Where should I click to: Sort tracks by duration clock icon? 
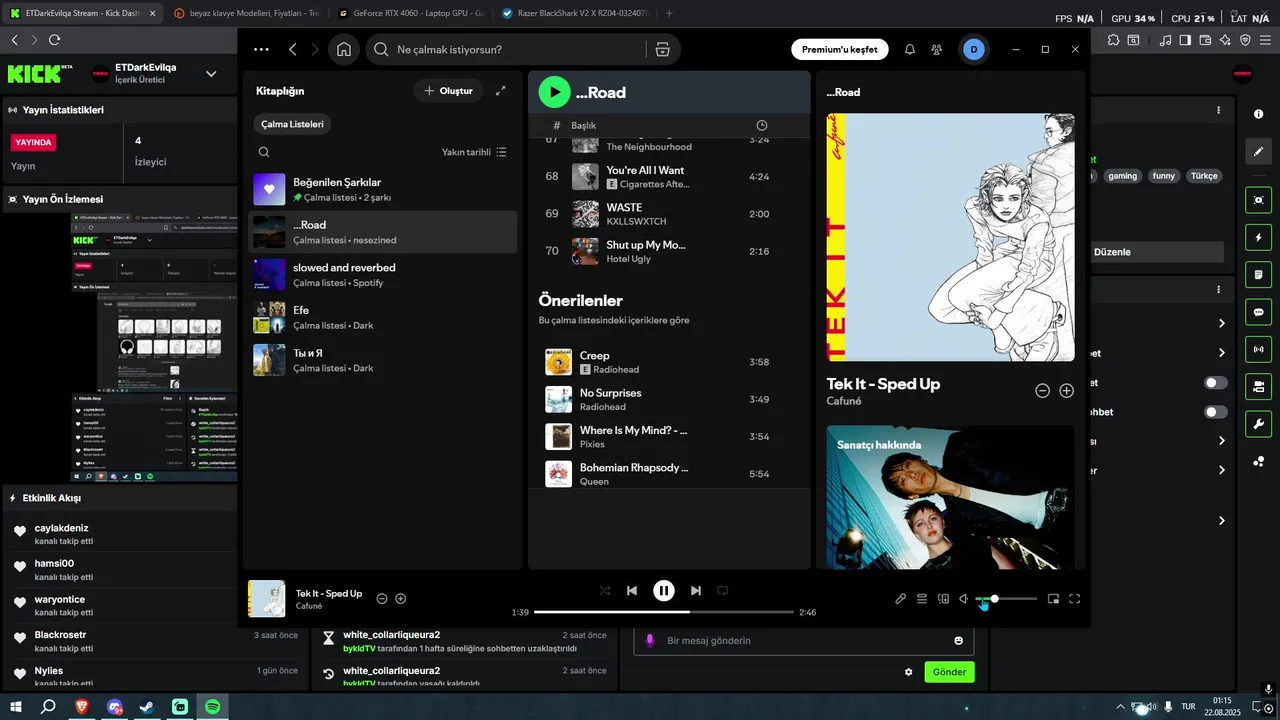762,125
